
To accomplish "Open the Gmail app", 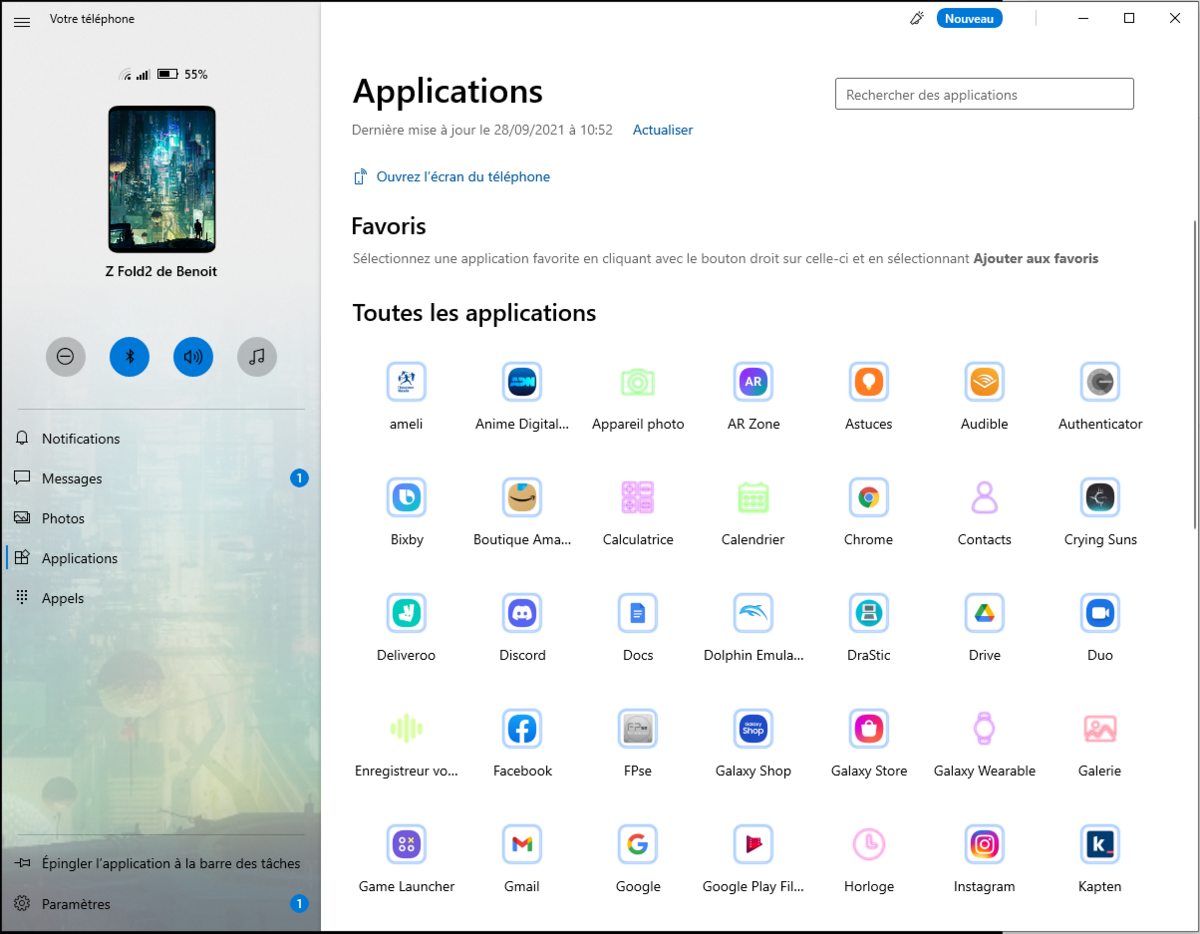I will click(x=522, y=844).
